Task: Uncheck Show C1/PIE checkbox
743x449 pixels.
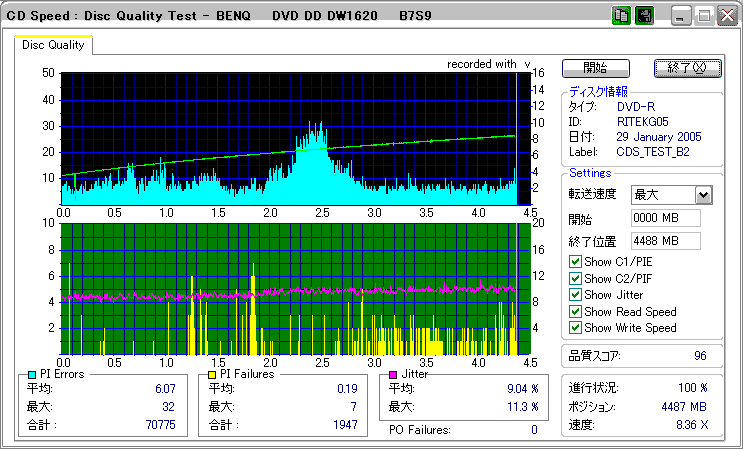Action: point(575,262)
